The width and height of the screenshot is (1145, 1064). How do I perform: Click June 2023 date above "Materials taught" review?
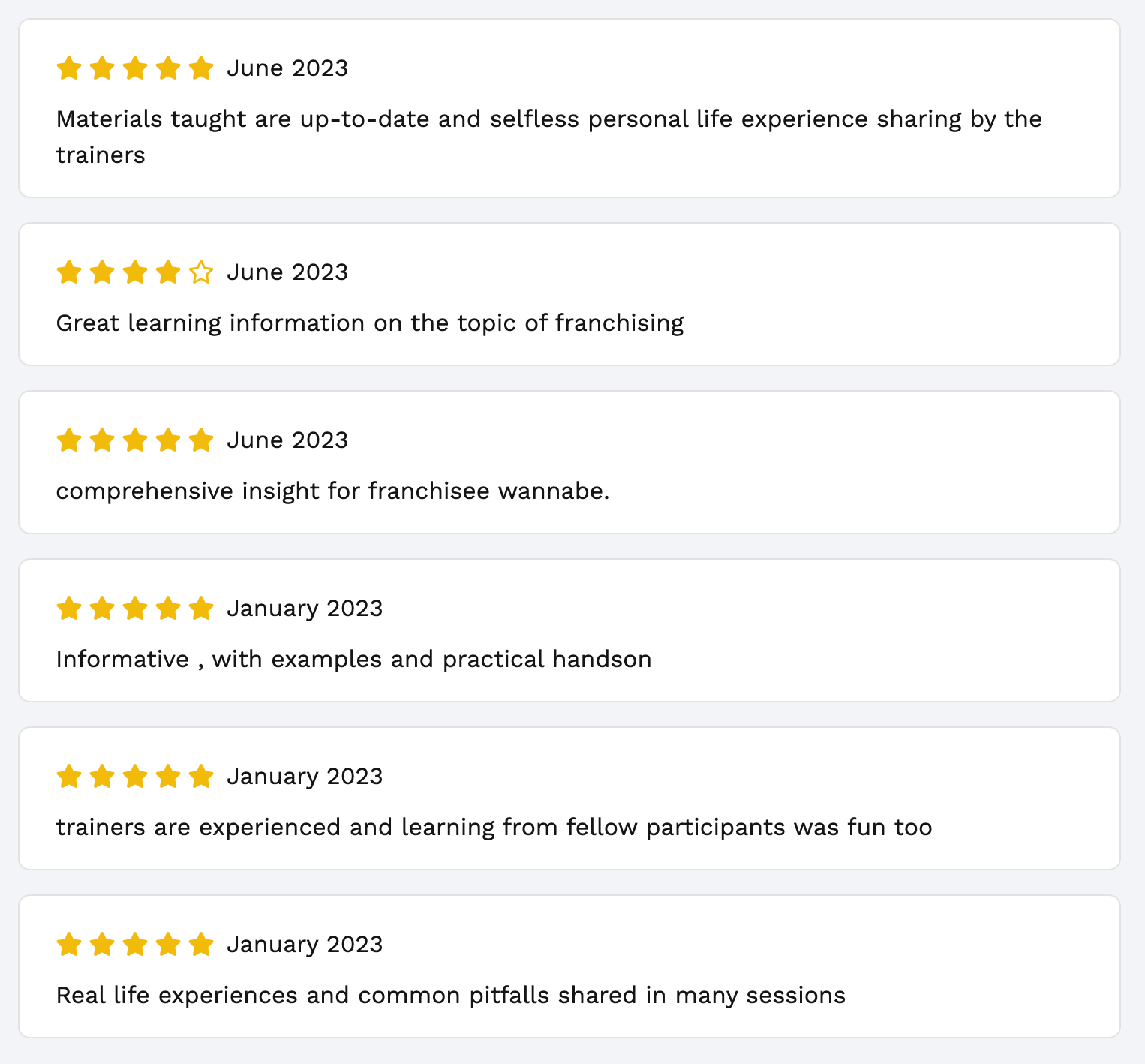[287, 68]
